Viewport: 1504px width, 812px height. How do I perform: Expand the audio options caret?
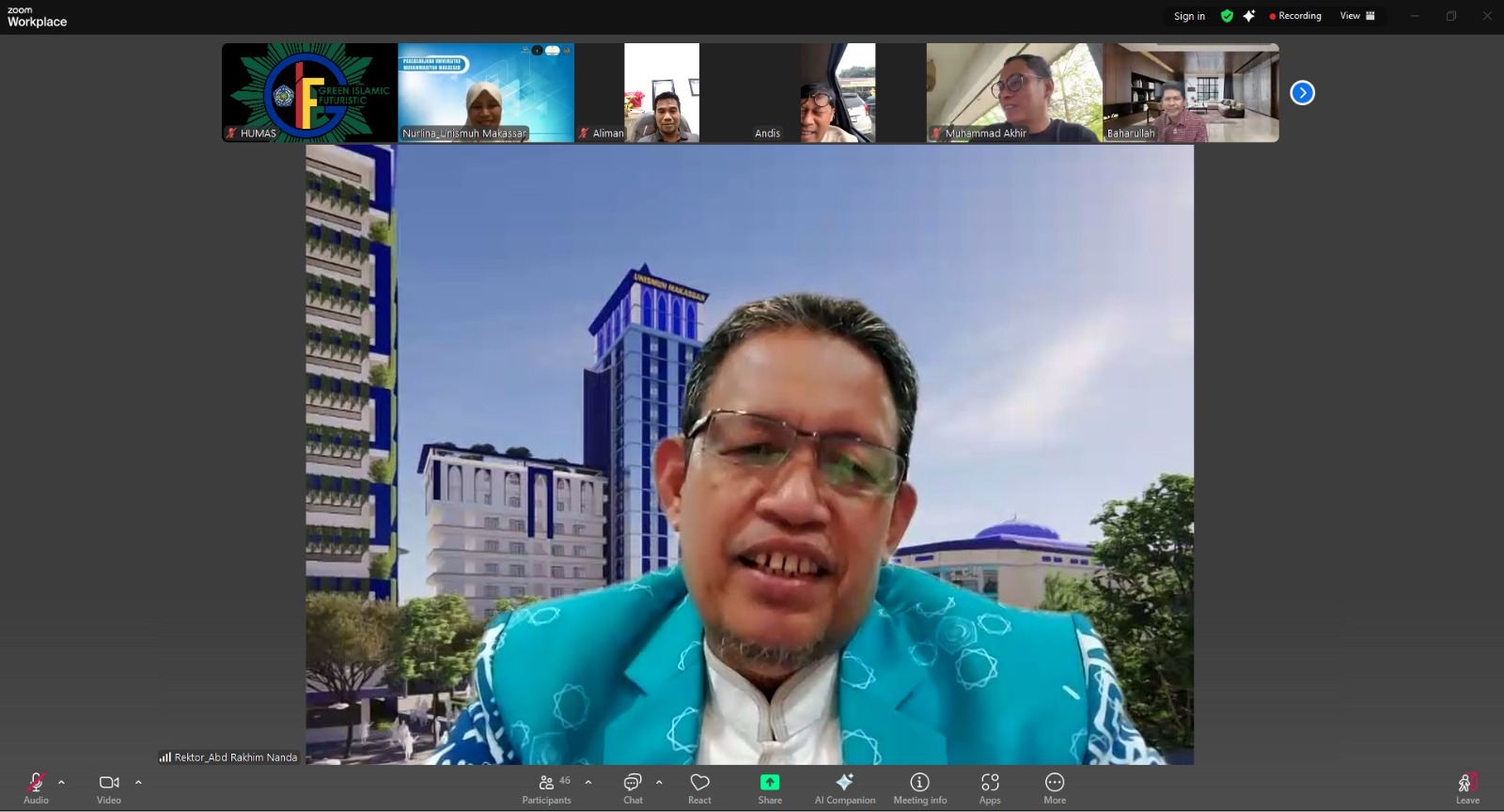point(62,782)
